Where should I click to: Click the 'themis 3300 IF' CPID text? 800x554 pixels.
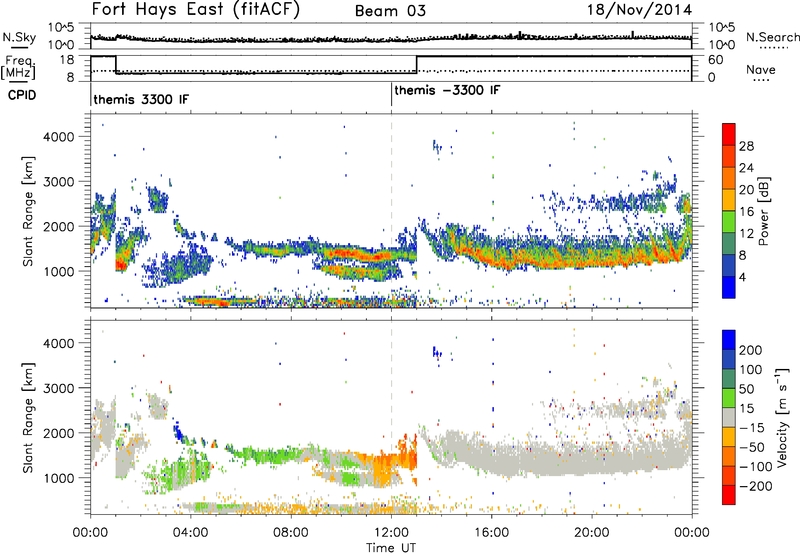pos(141,99)
